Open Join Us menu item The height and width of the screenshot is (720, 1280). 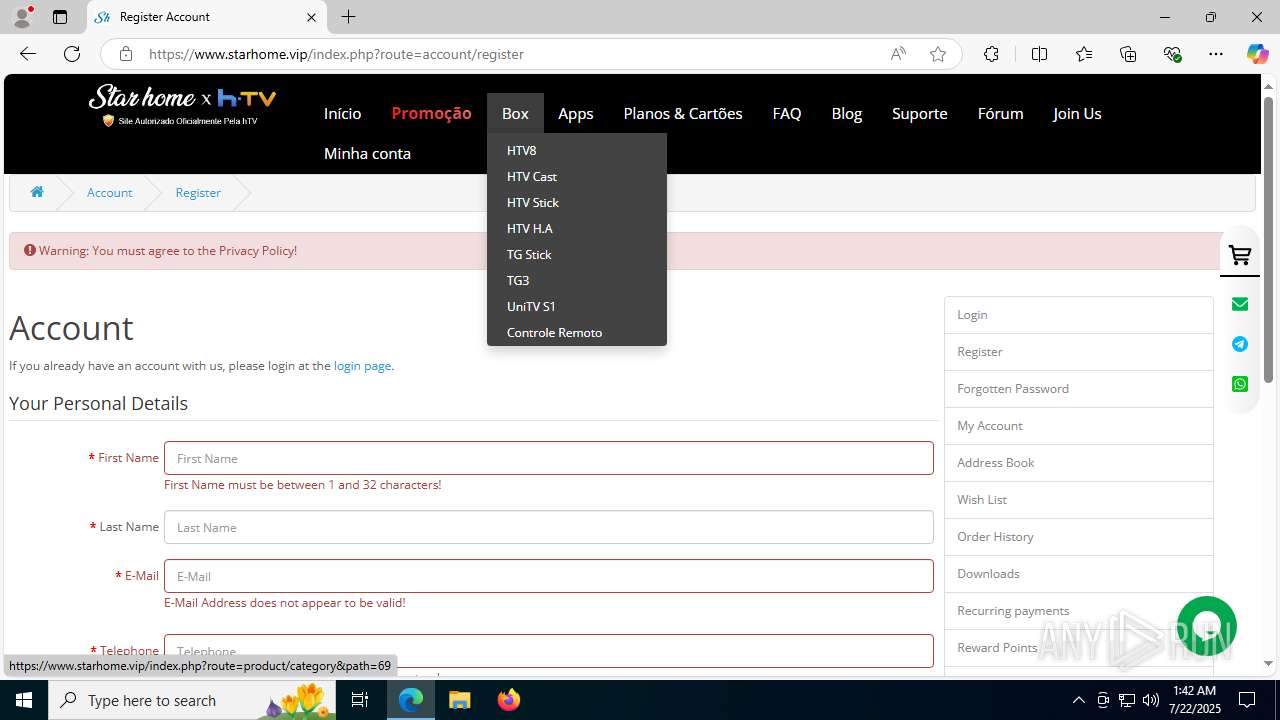[1077, 113]
